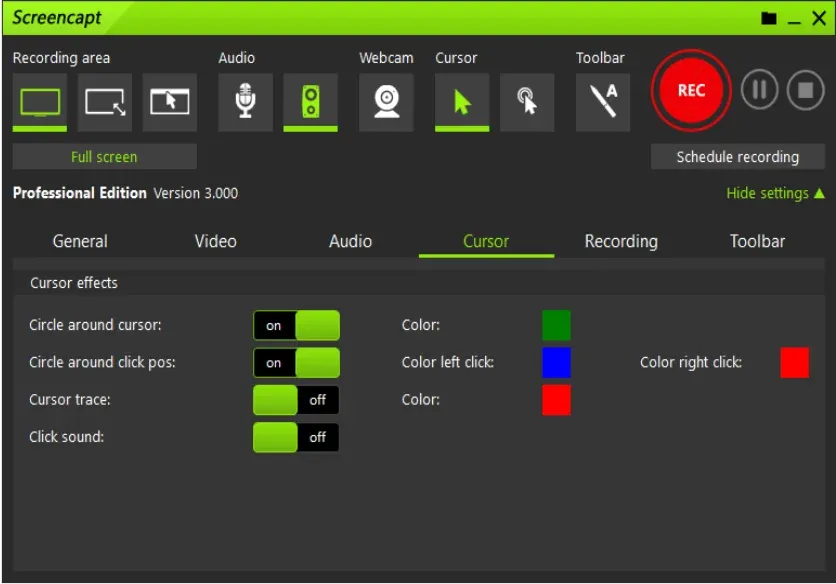The image size is (836, 584).
Task: Toggle show cursor arrow icon
Action: pyautogui.click(x=462, y=102)
